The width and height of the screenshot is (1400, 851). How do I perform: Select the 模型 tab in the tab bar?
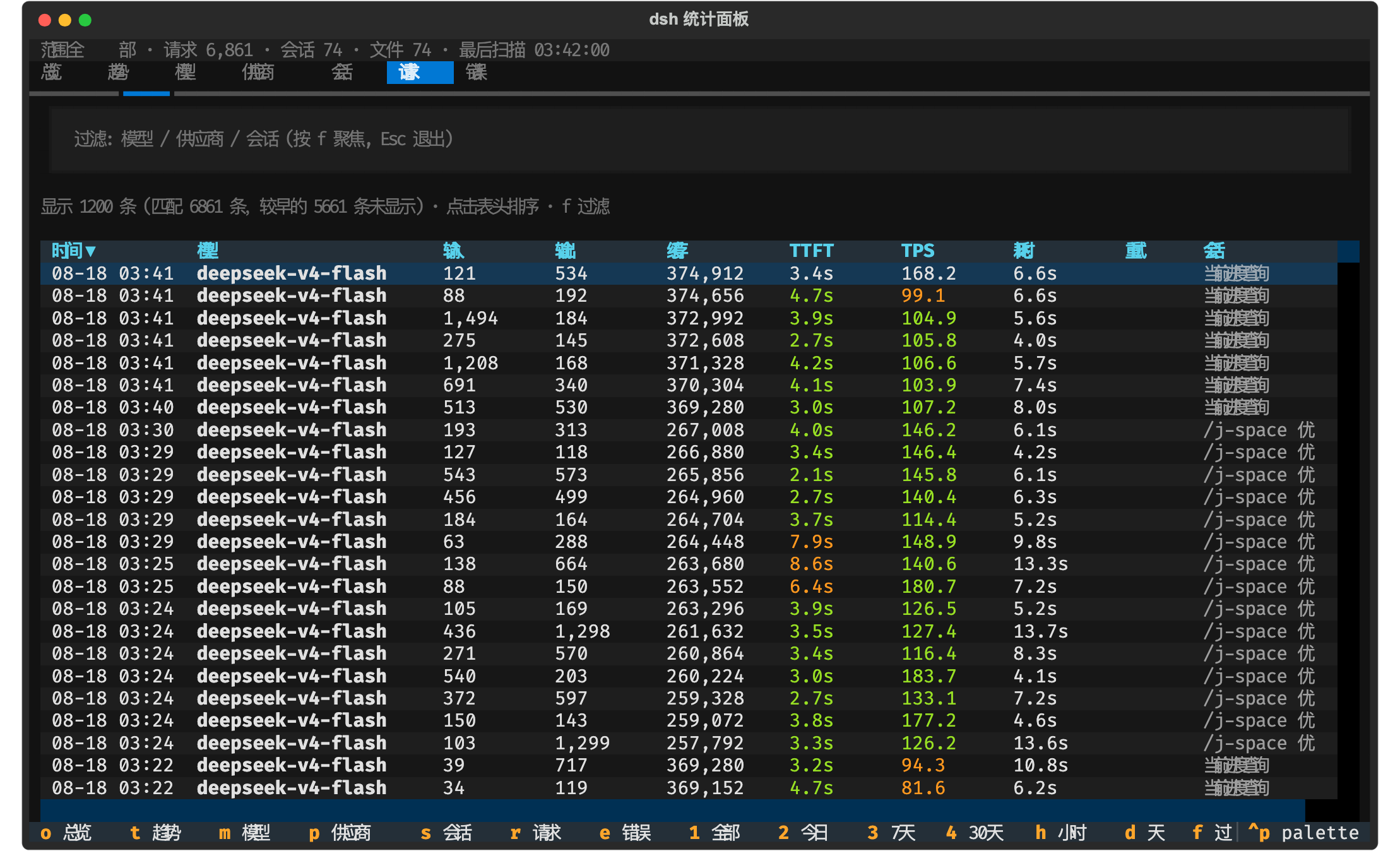click(186, 73)
